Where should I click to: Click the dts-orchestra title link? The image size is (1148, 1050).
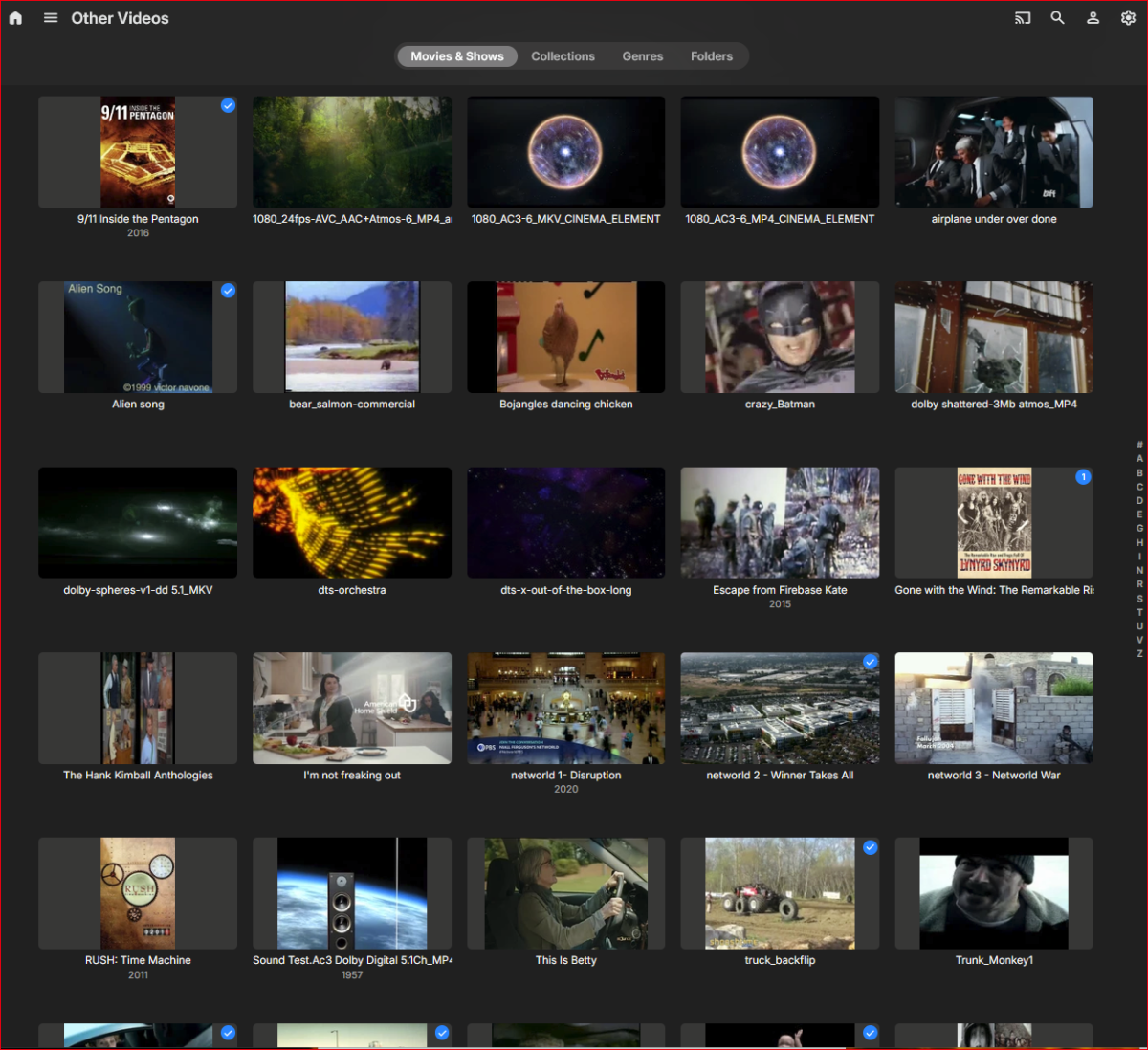tap(352, 590)
